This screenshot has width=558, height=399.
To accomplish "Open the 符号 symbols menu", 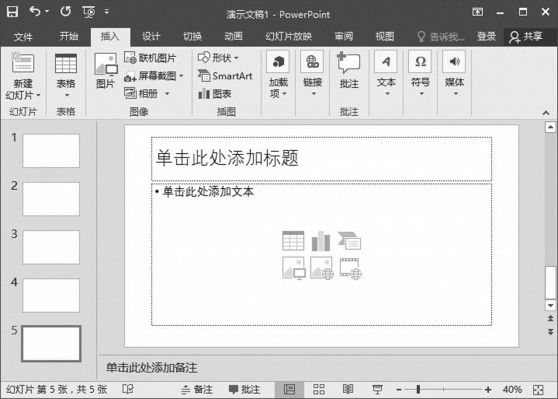I will [420, 74].
